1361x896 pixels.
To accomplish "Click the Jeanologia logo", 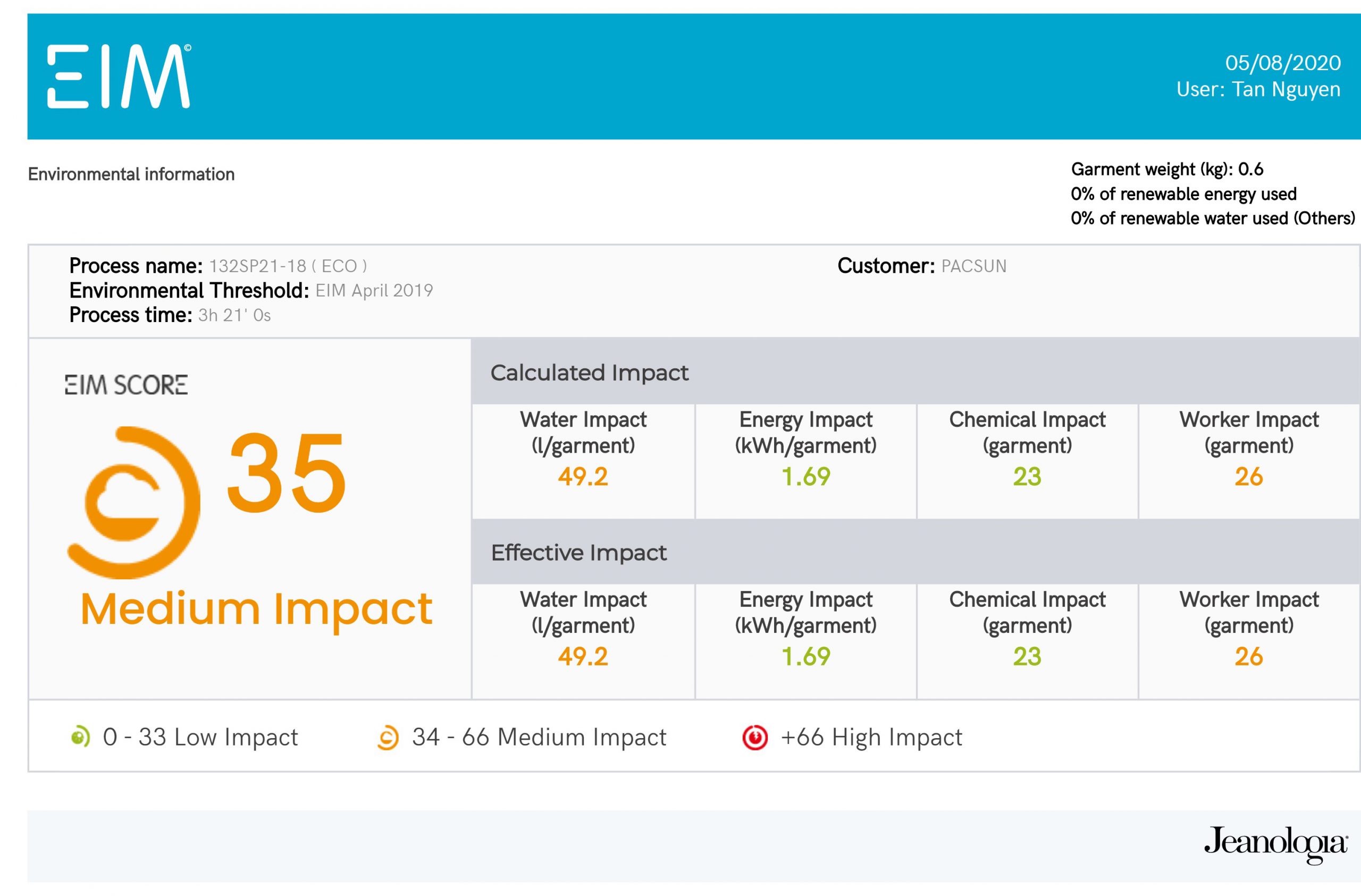I will 1275,845.
